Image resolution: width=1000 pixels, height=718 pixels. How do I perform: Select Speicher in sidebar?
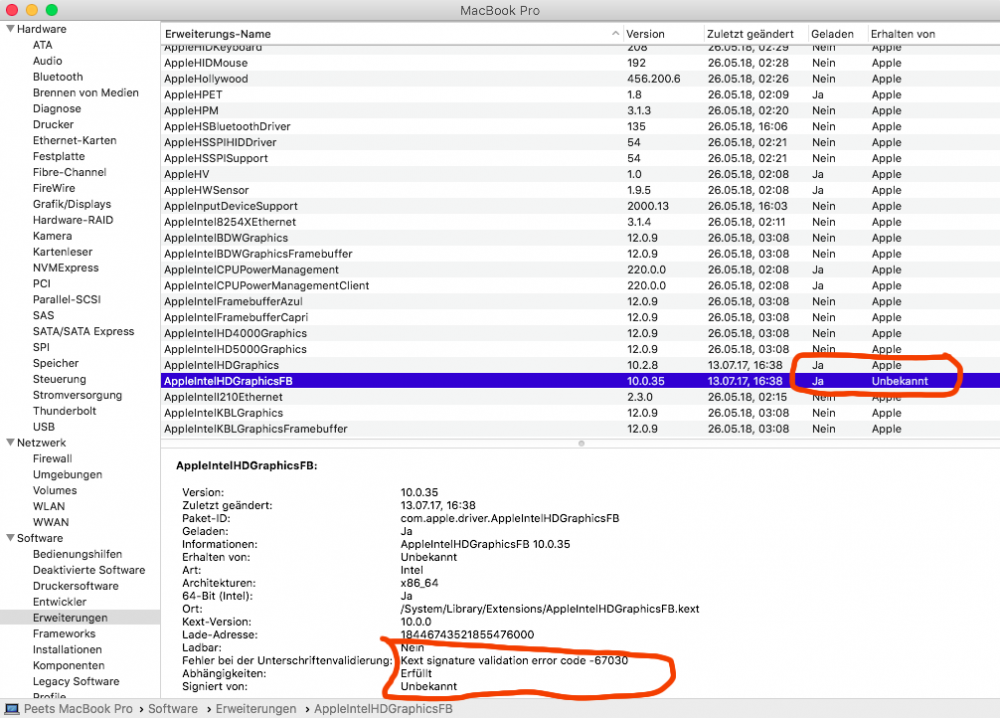[x=55, y=363]
